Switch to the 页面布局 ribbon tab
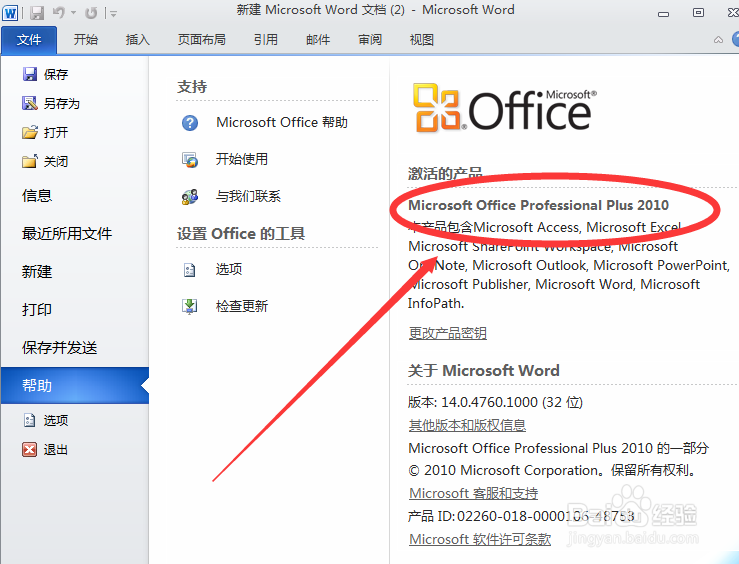The image size is (739, 564). (201, 40)
